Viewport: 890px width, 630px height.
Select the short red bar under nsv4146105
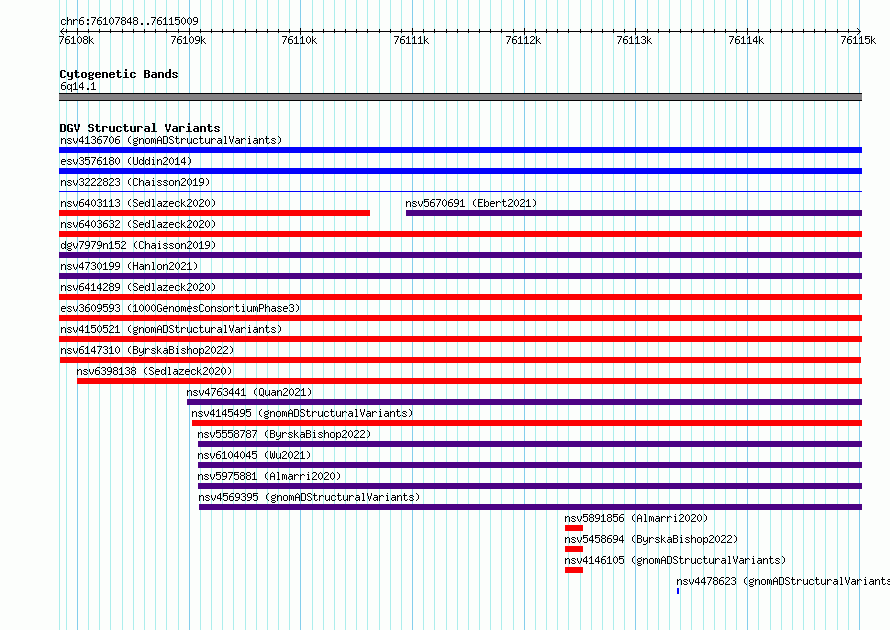(x=574, y=570)
